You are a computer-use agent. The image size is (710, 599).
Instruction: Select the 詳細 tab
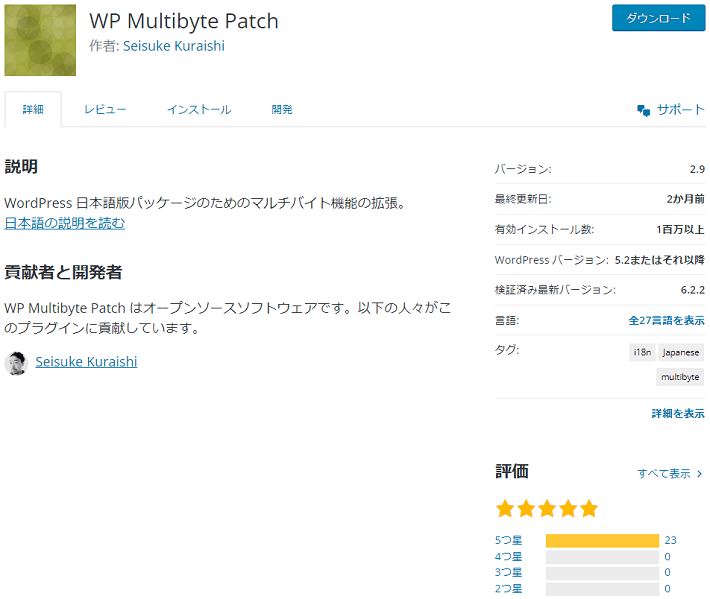click(x=33, y=110)
